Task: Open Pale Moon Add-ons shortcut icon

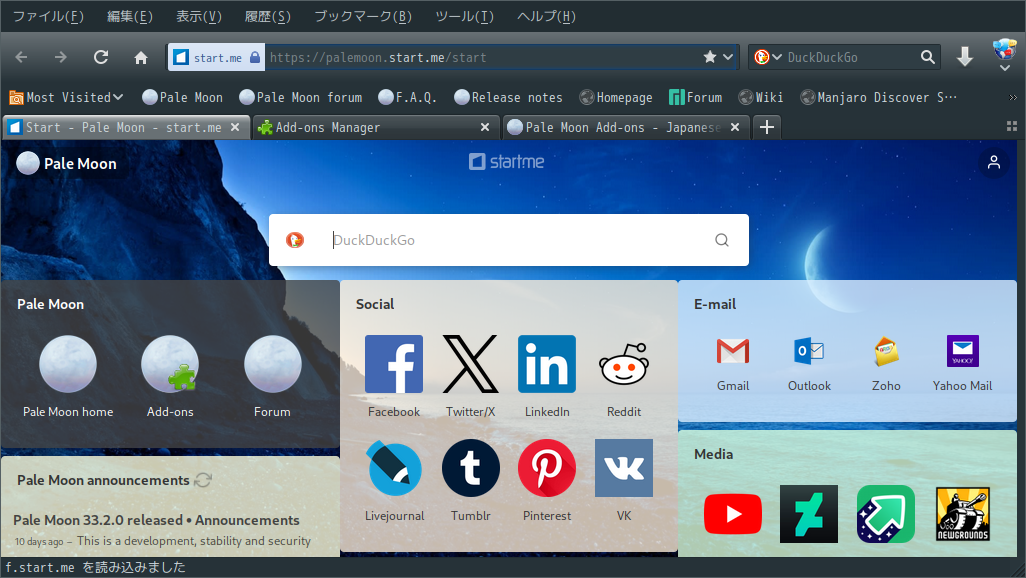Action: tap(170, 364)
